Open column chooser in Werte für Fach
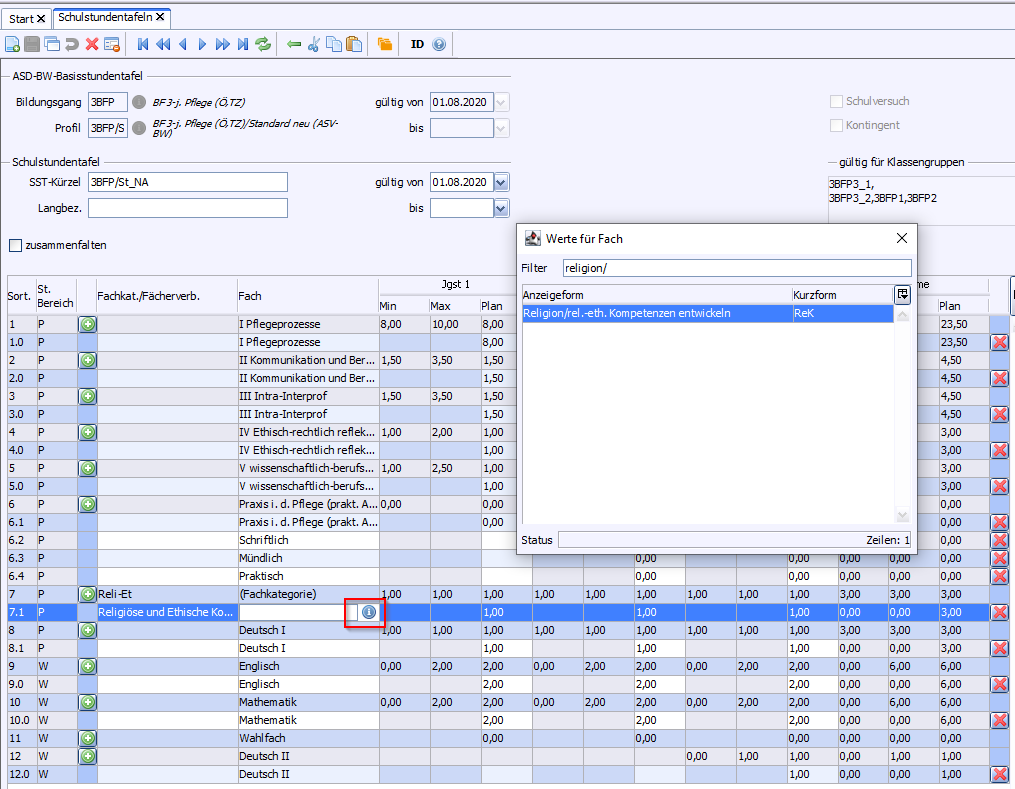The image size is (1015, 789). pos(902,295)
